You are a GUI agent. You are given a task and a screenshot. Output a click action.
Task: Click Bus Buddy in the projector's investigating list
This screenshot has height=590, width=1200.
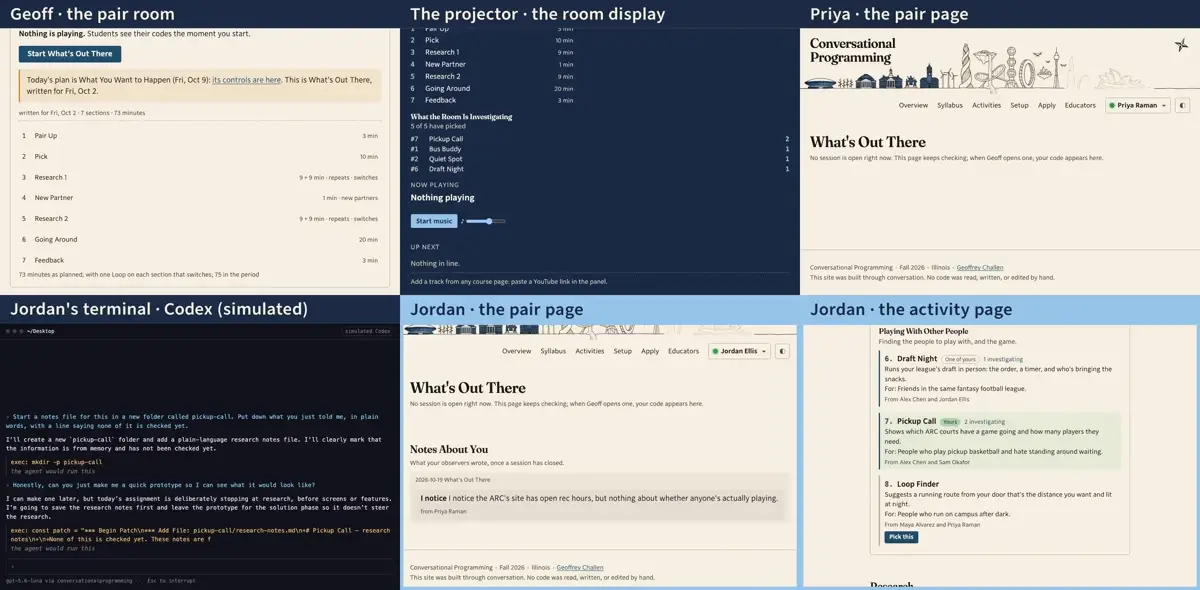click(x=445, y=149)
